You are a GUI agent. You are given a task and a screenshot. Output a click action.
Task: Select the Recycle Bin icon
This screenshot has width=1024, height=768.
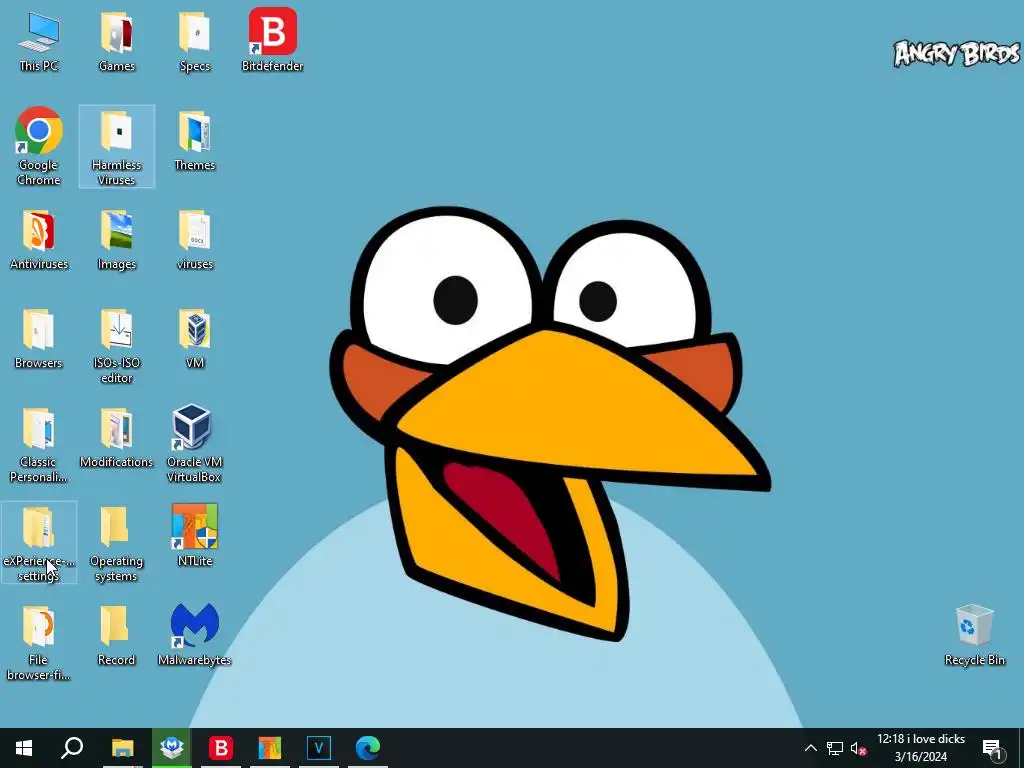(x=974, y=635)
